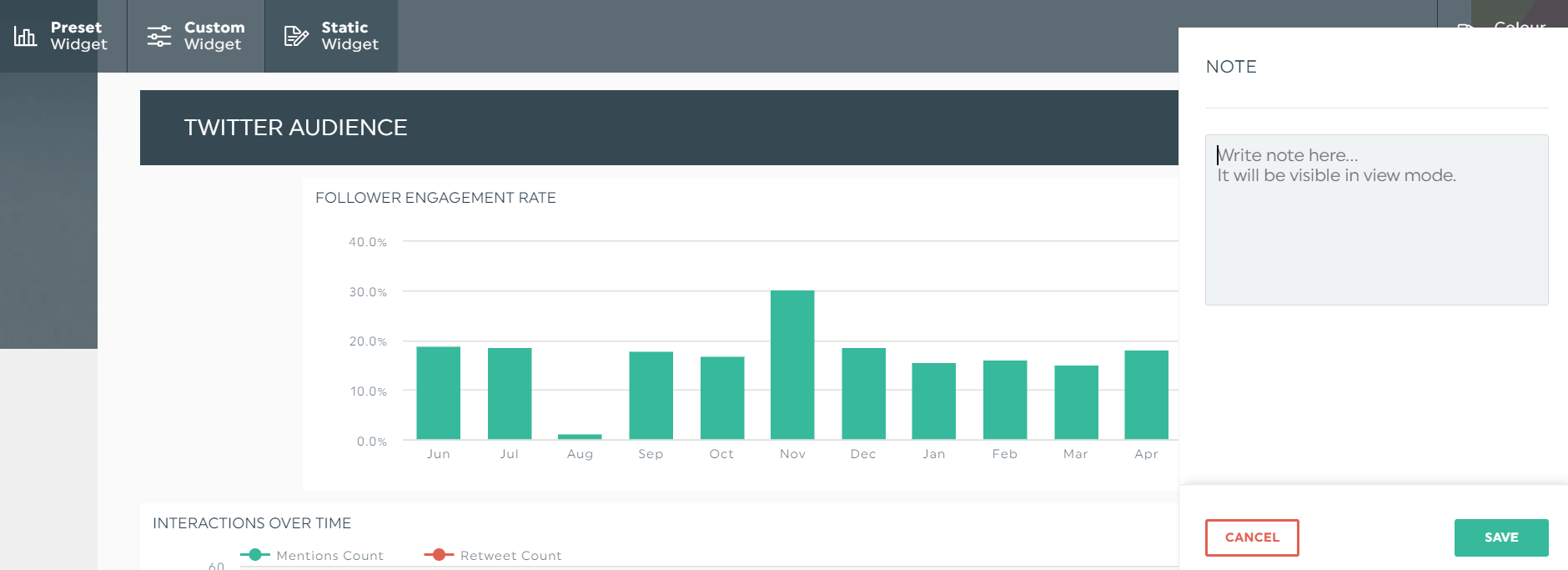Image resolution: width=1568 pixels, height=570 pixels.
Task: Select the Oct bar in engagement chart
Action: coord(722,398)
